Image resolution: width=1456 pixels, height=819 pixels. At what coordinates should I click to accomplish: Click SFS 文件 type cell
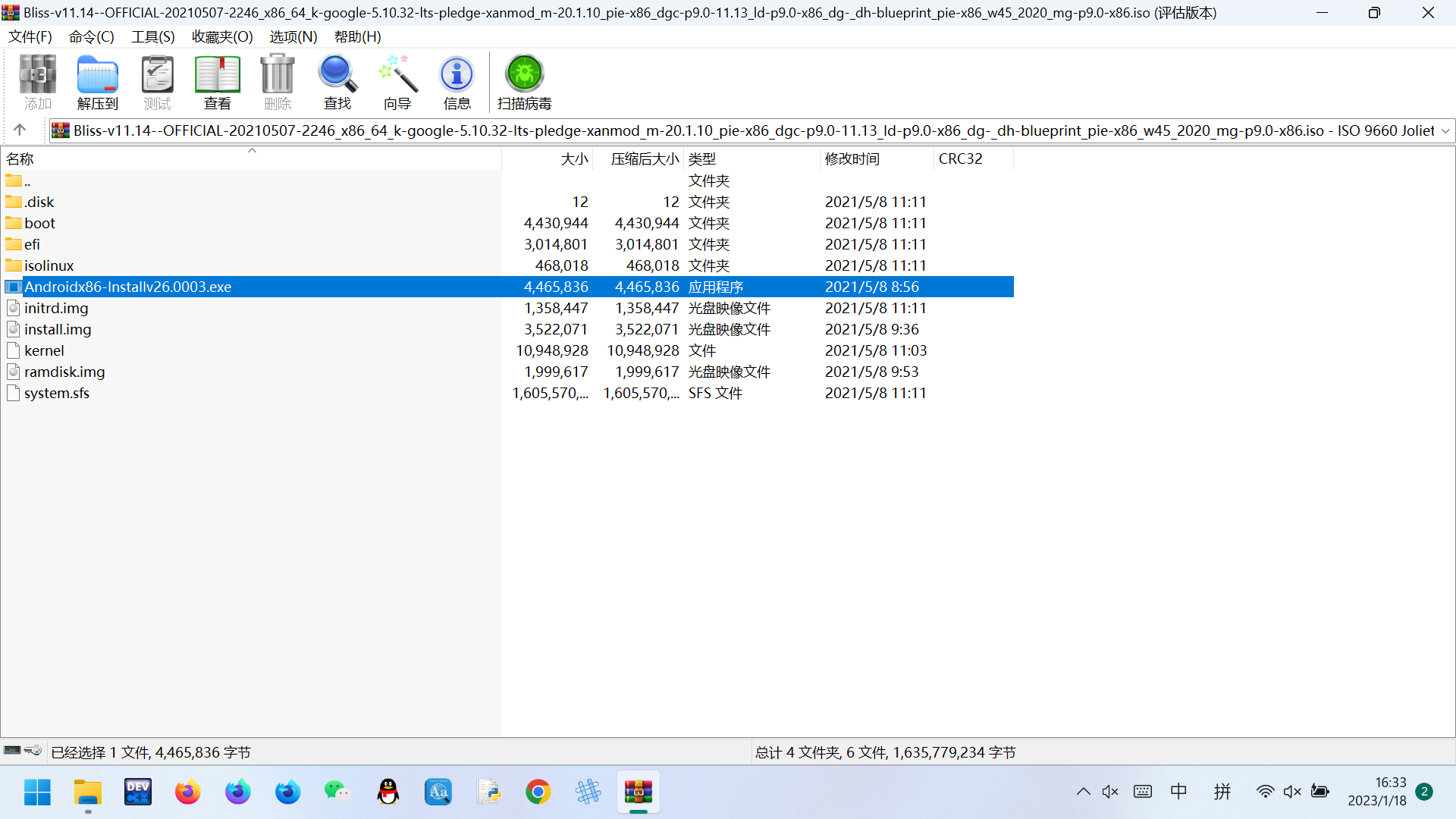point(715,393)
